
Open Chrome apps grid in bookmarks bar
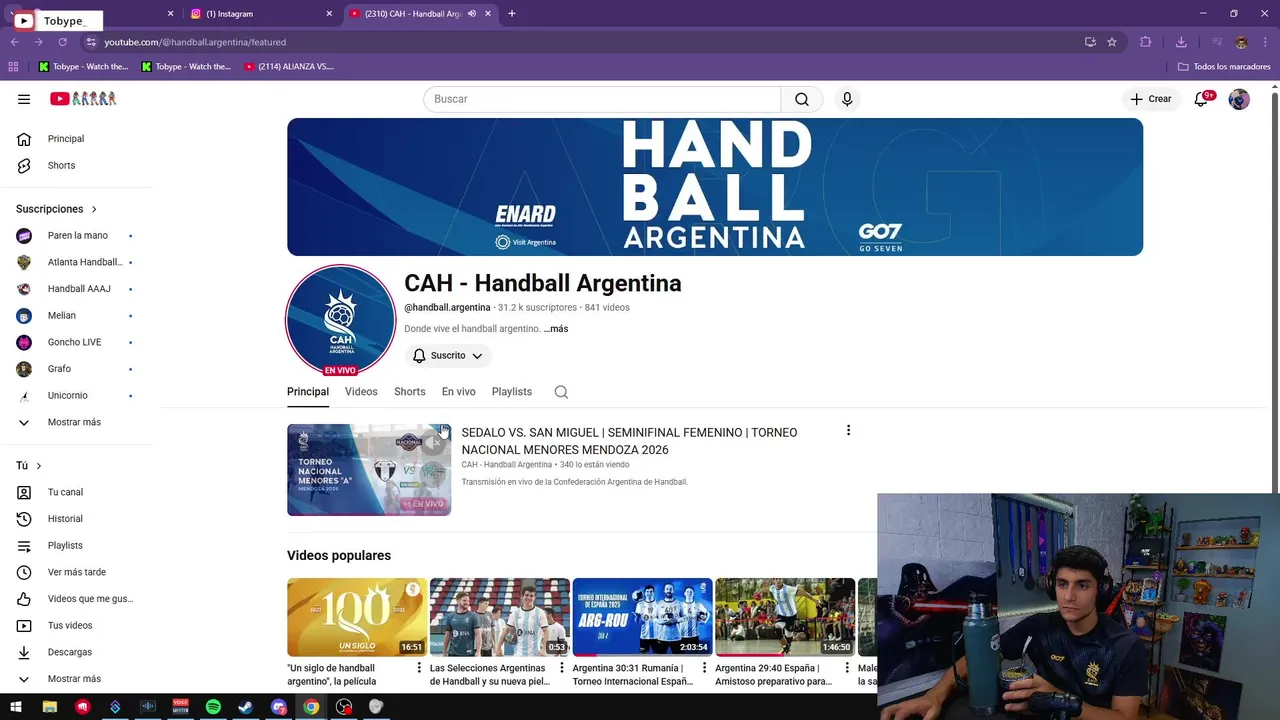pos(13,67)
